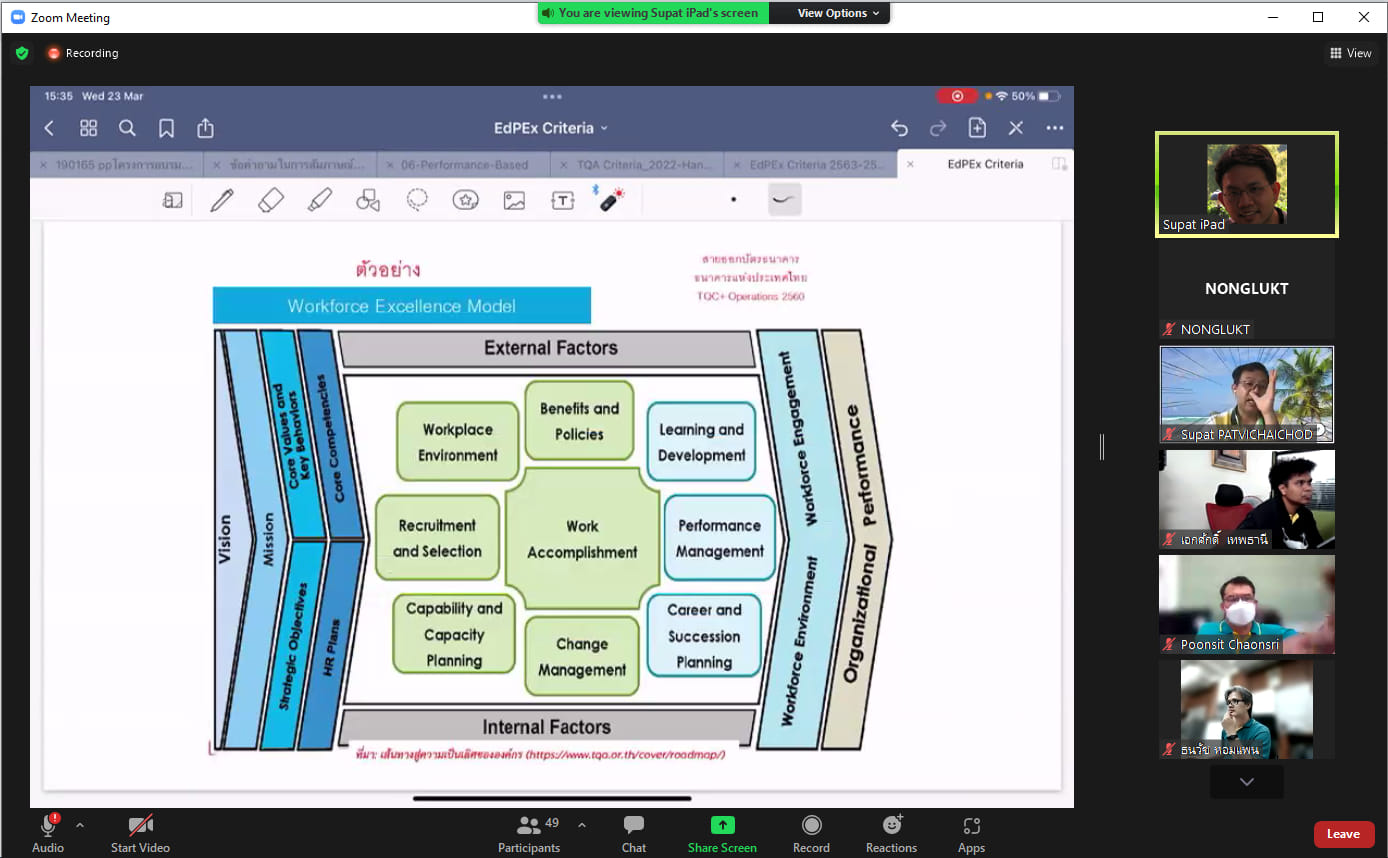Select the NONGLUKT participant tile
This screenshot has height=858, width=1388.
1246,289
